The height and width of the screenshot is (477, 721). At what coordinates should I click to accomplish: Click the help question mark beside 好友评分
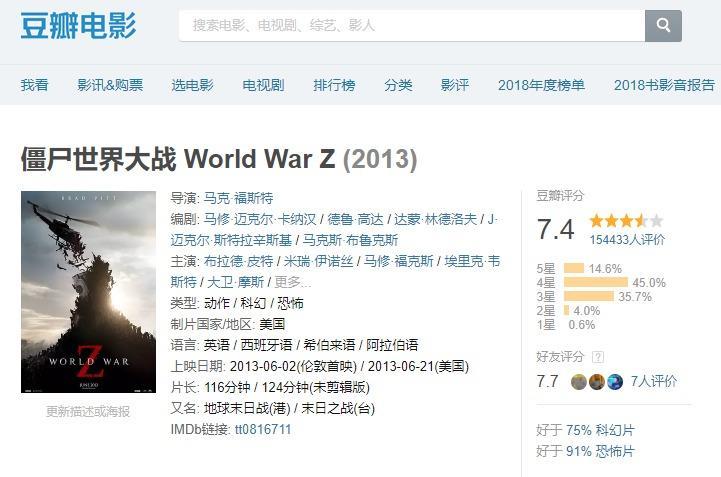click(x=598, y=356)
